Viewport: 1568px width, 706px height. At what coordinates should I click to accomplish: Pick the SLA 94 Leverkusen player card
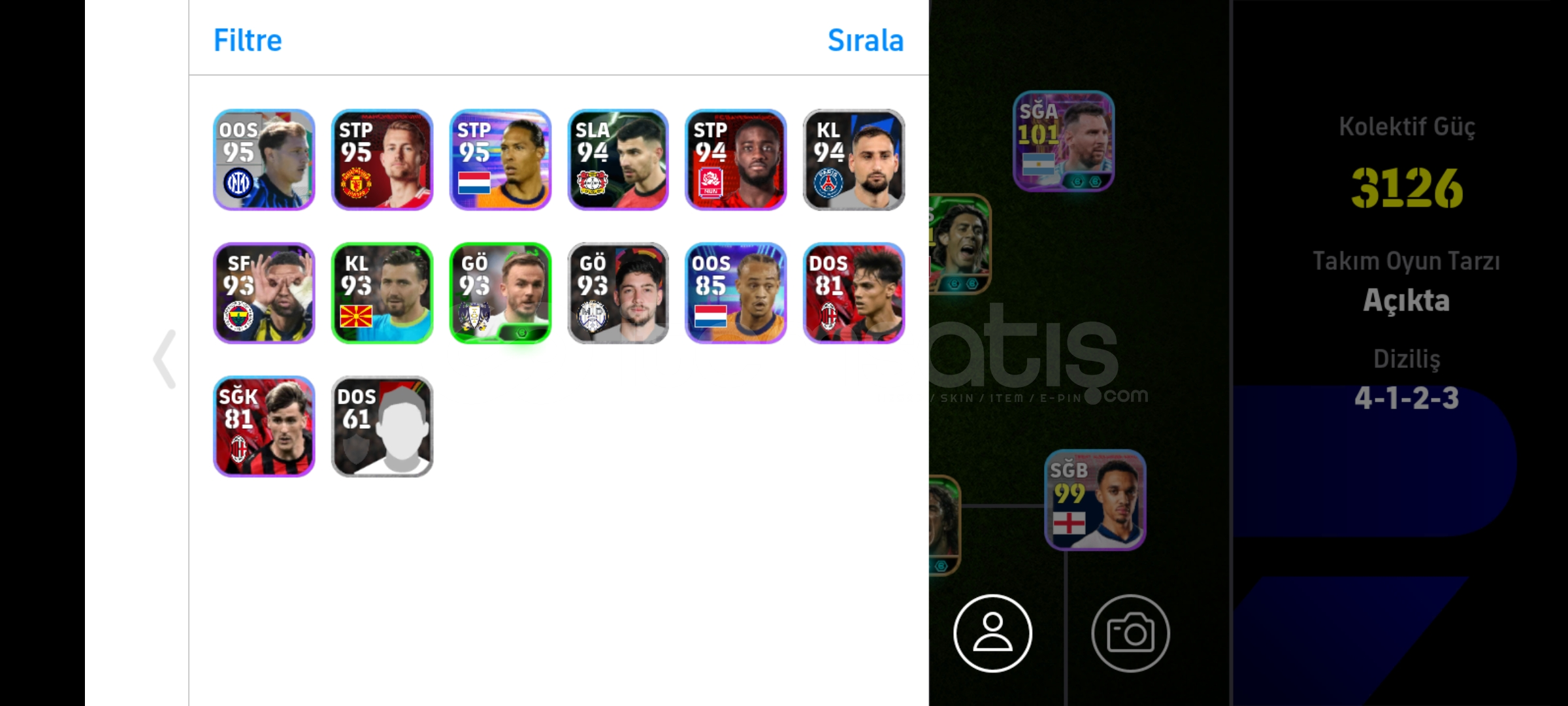618,160
